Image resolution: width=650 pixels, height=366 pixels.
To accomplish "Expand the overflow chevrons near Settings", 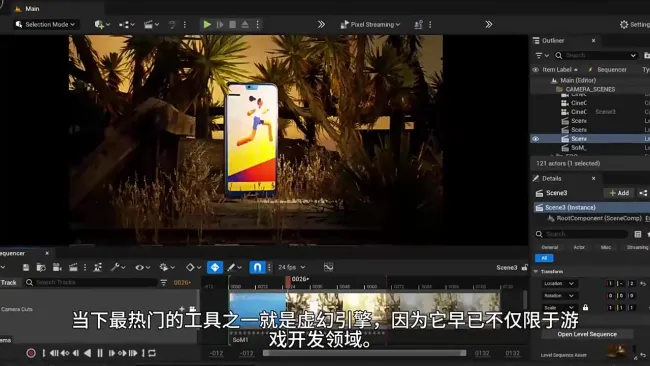I will (x=489, y=24).
